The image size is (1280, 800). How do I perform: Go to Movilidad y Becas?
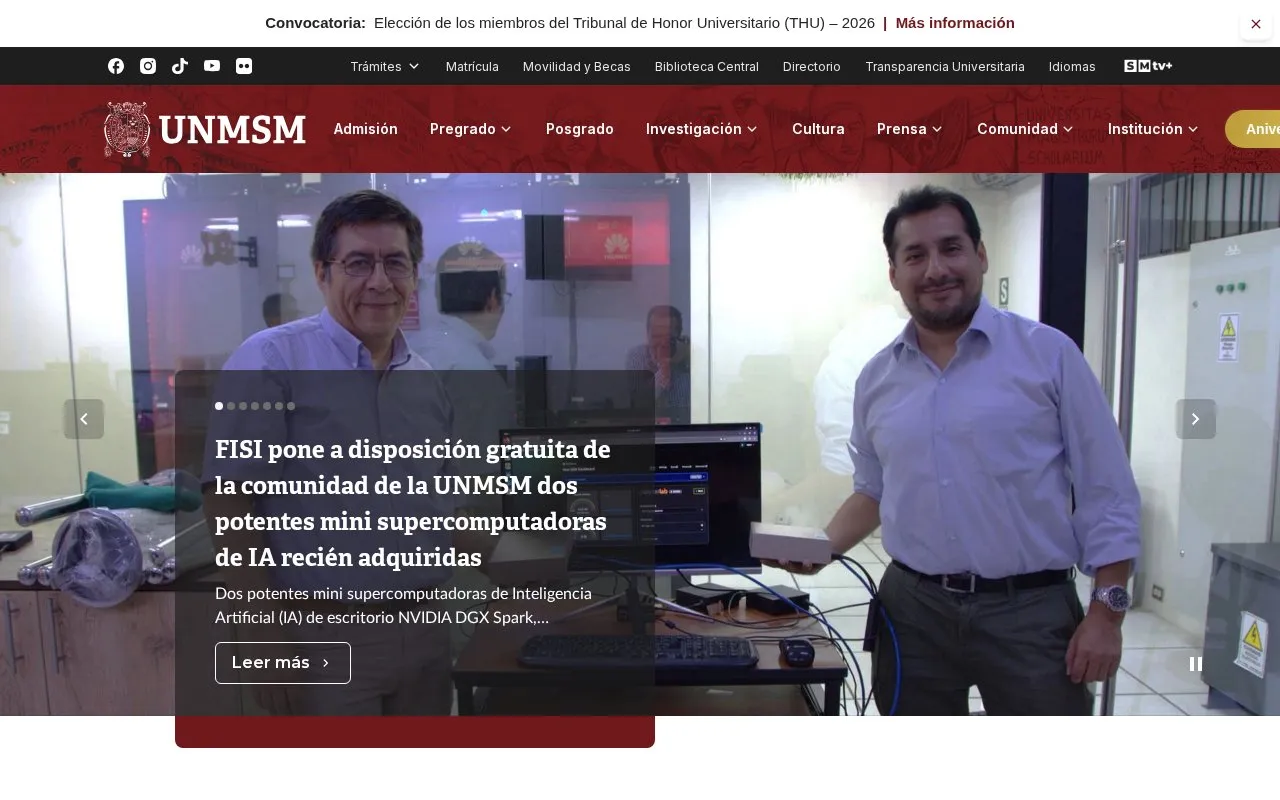pos(577,66)
